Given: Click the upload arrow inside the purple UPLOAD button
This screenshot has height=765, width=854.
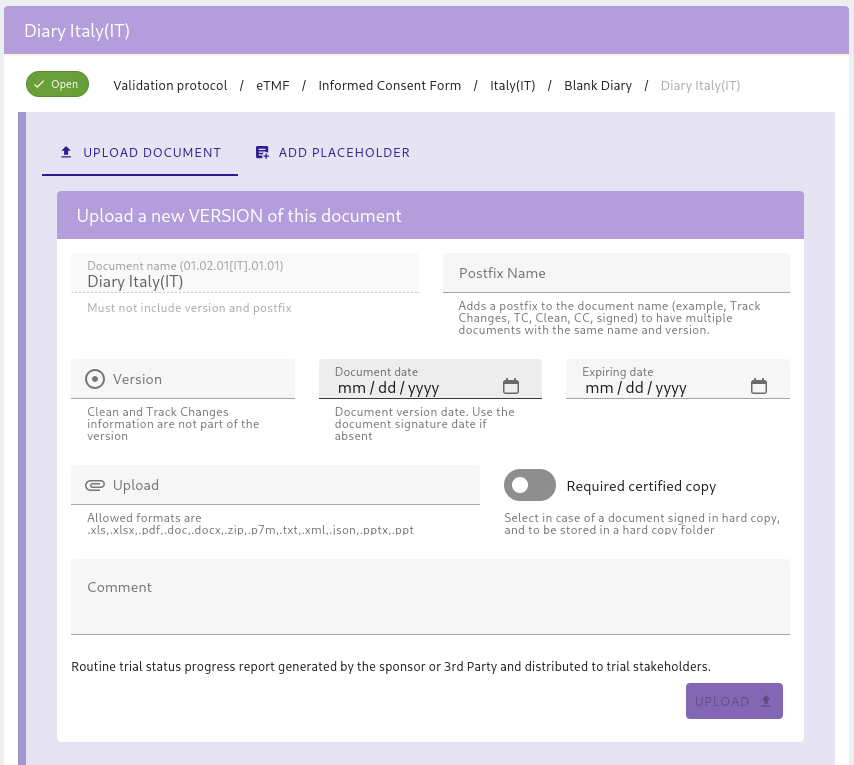Looking at the screenshot, I should click(766, 701).
